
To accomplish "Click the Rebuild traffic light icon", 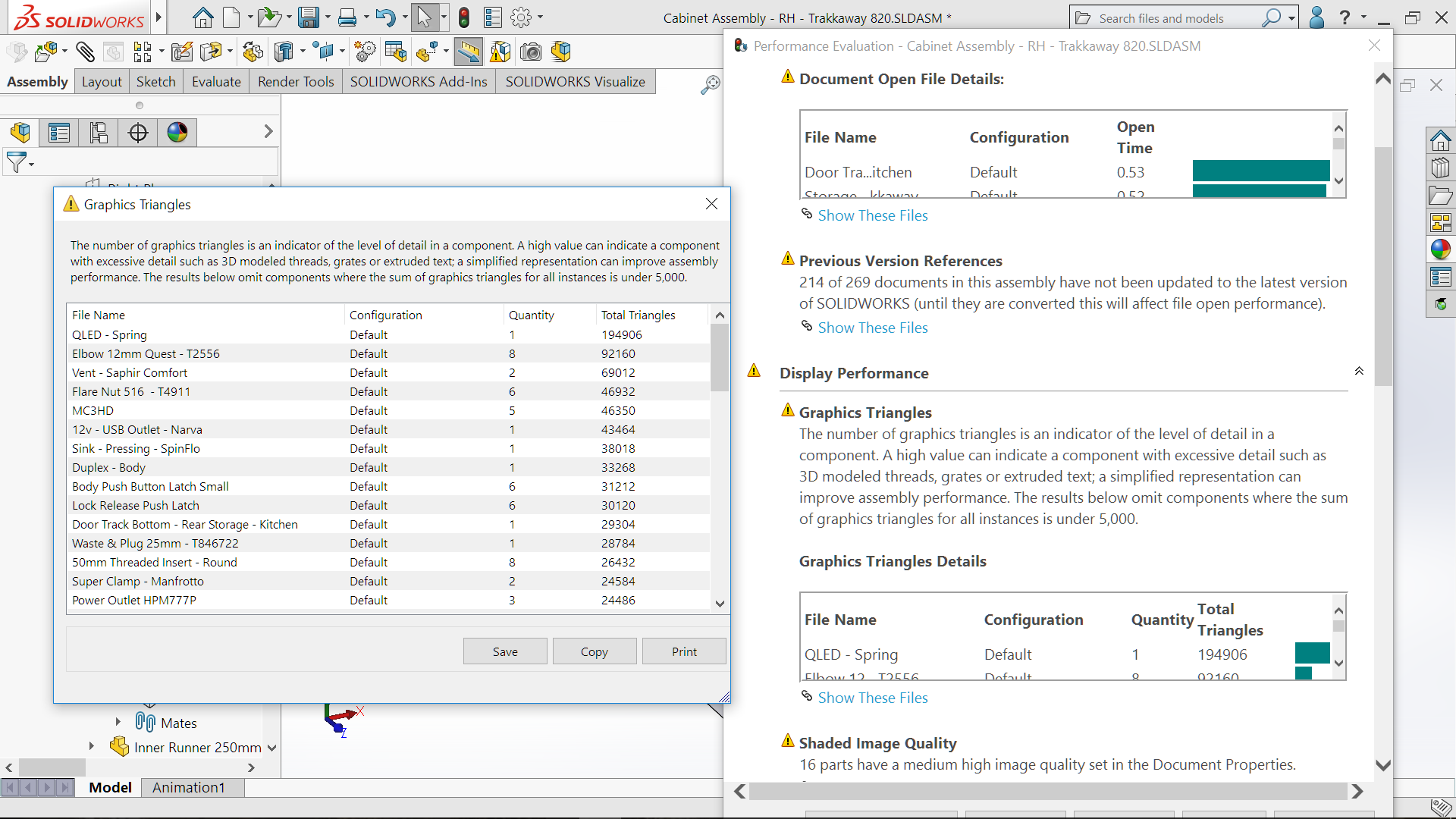I will click(x=464, y=17).
